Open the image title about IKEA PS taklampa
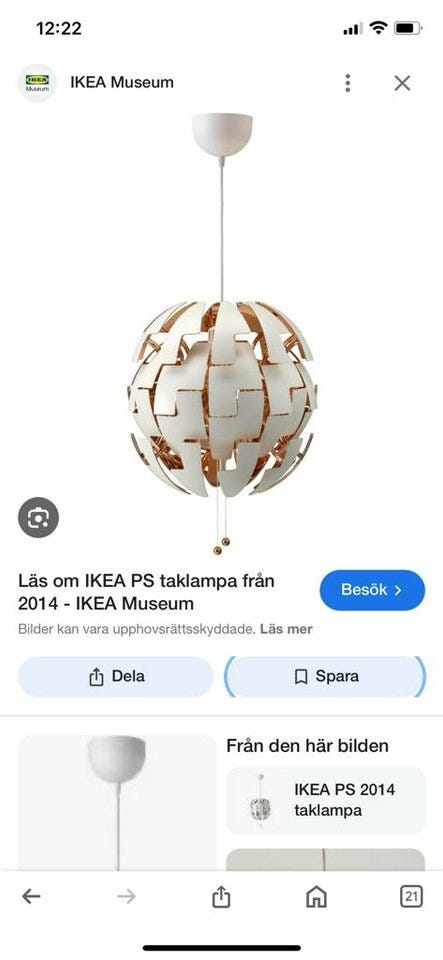This screenshot has height=960, width=443. click(x=146, y=591)
